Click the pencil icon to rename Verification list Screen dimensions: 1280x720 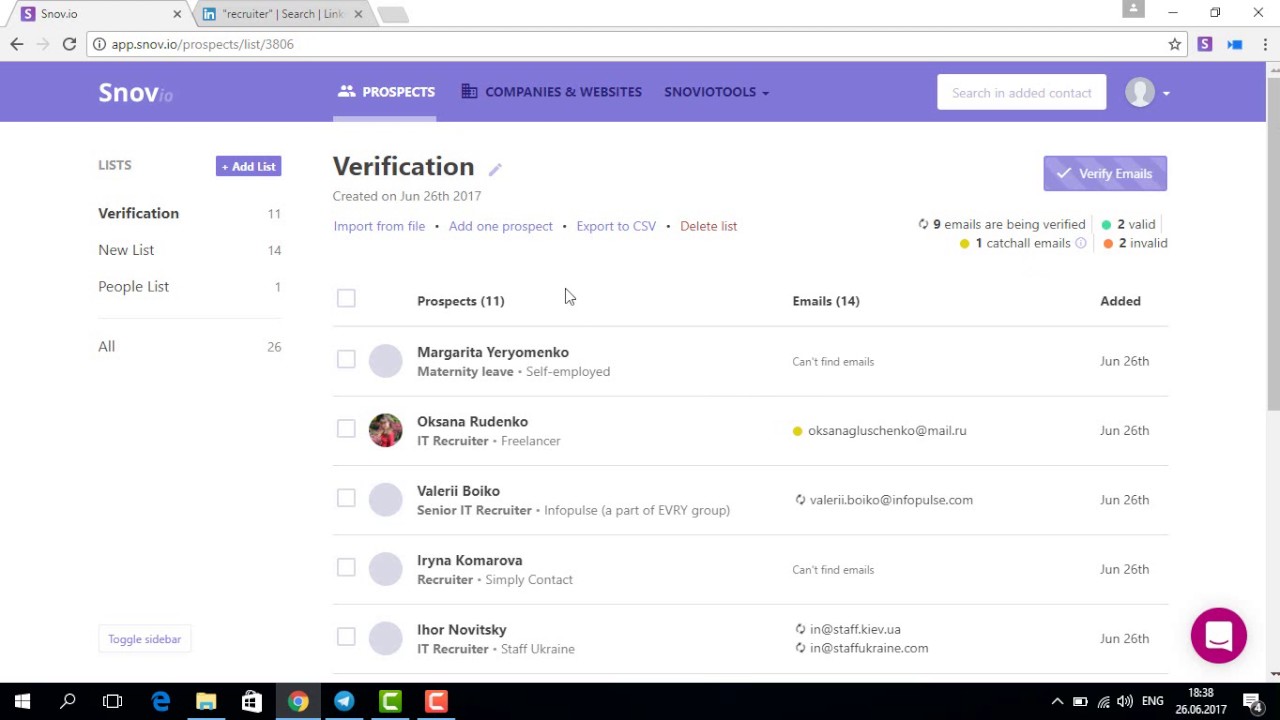click(x=495, y=169)
